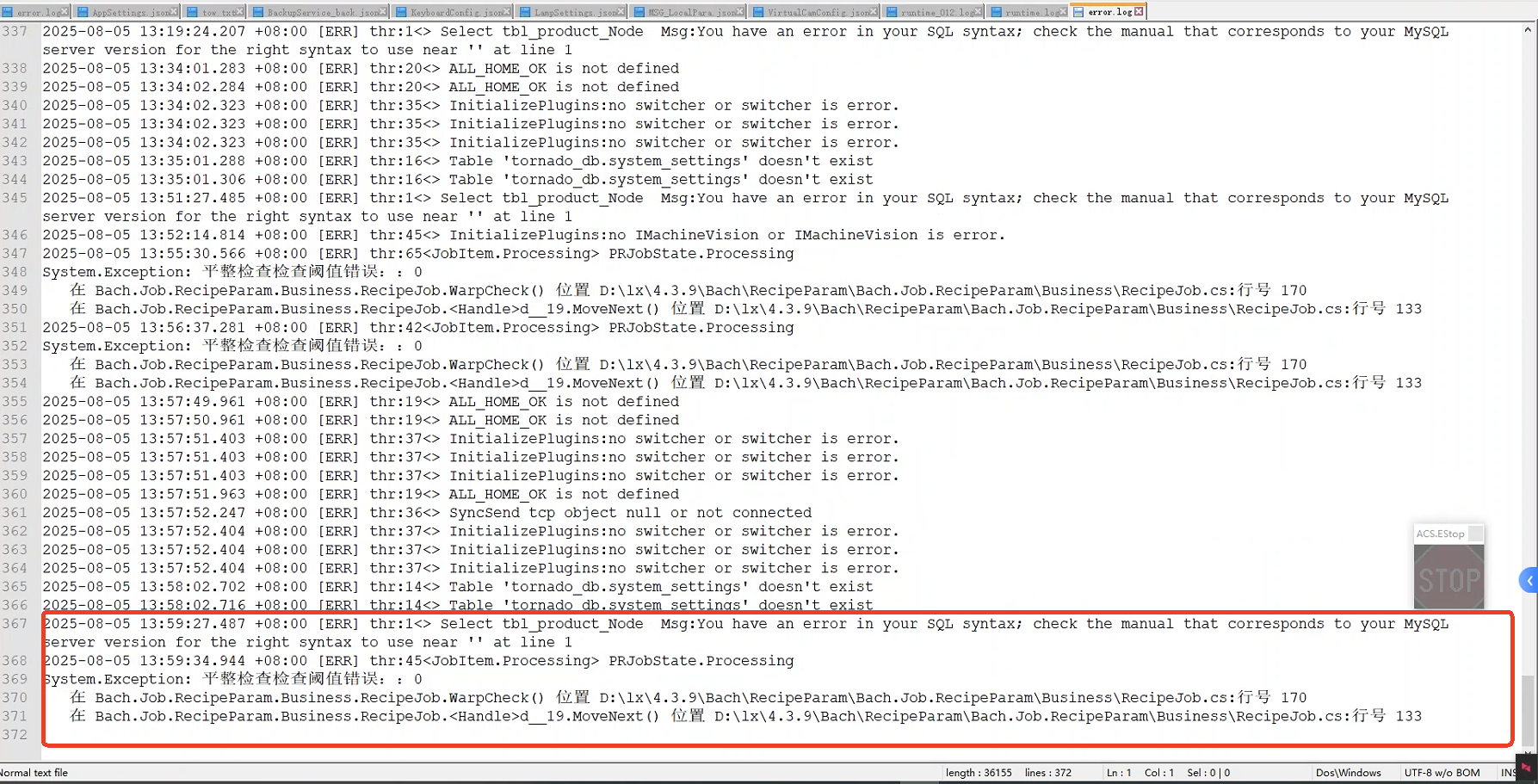Click the UTF-8 w/o BOM encoding indicator
1538x784 pixels.
[1442, 773]
